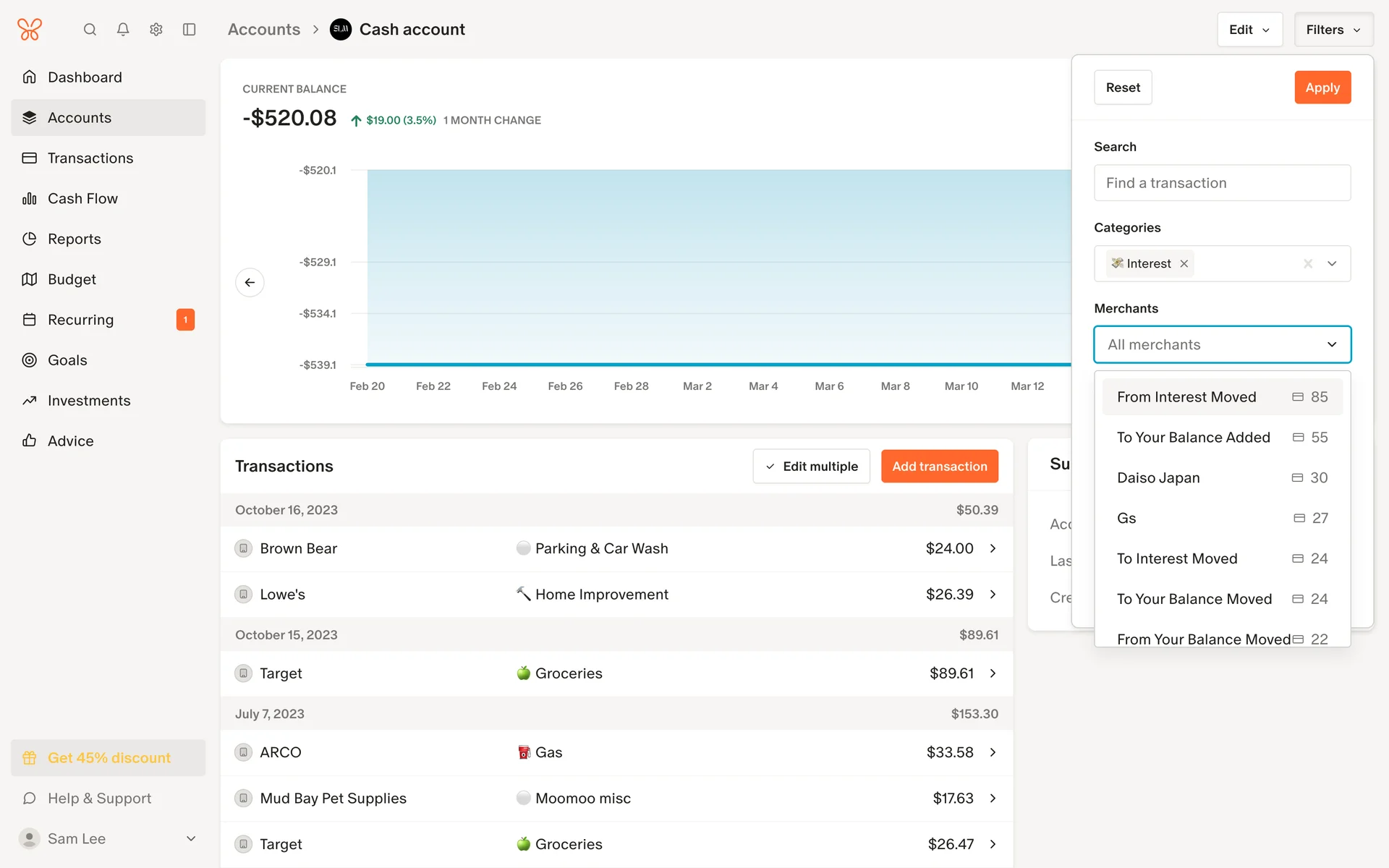The height and width of the screenshot is (868, 1389).
Task: Open the Brown Bear transaction details chevron
Action: click(993, 548)
